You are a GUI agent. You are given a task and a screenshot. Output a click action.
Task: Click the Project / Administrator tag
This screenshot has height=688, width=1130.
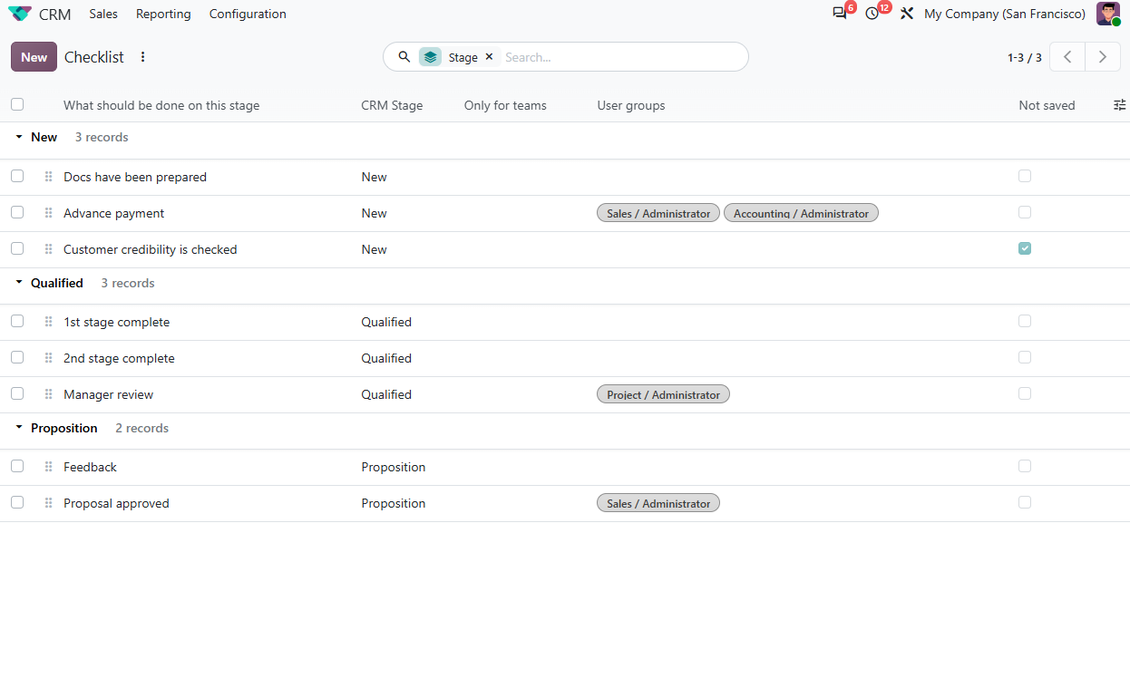tap(663, 394)
